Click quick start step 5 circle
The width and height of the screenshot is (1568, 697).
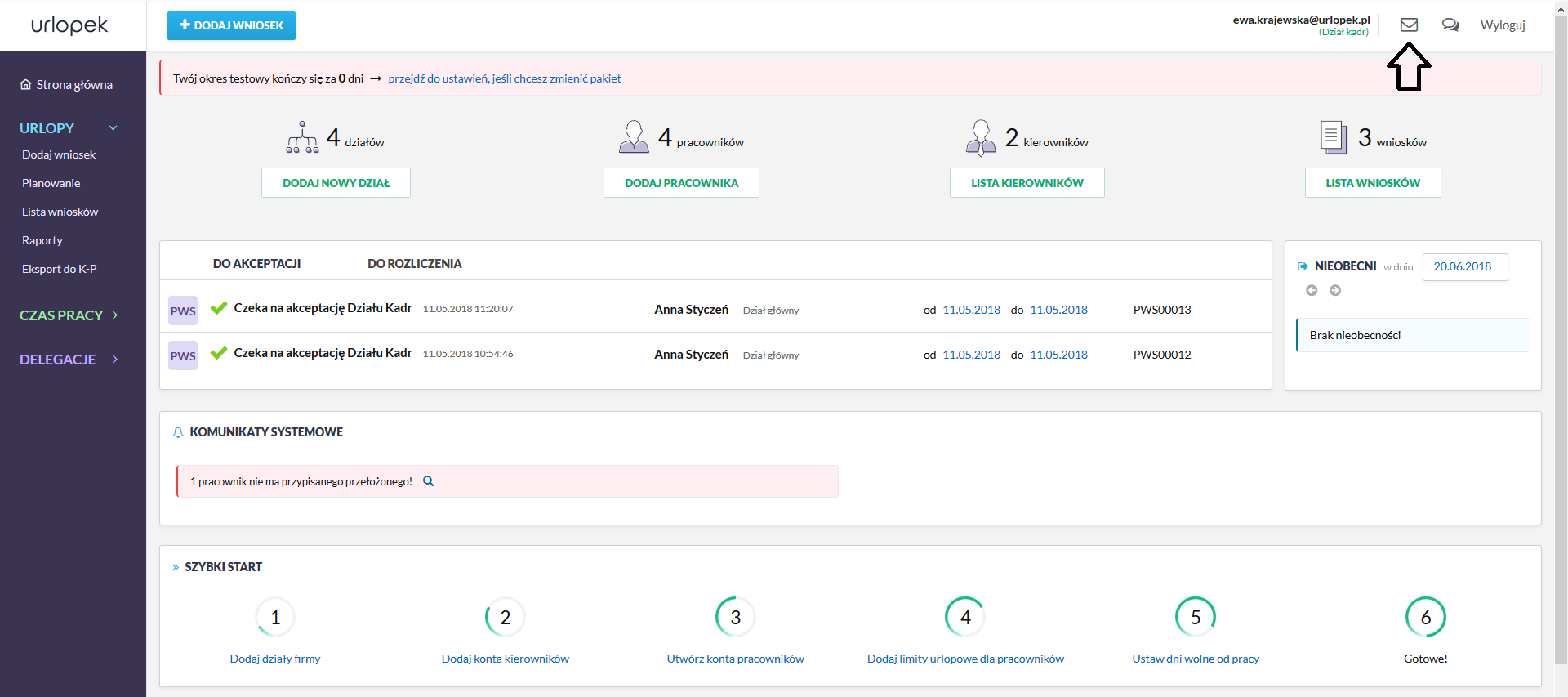tap(1196, 617)
